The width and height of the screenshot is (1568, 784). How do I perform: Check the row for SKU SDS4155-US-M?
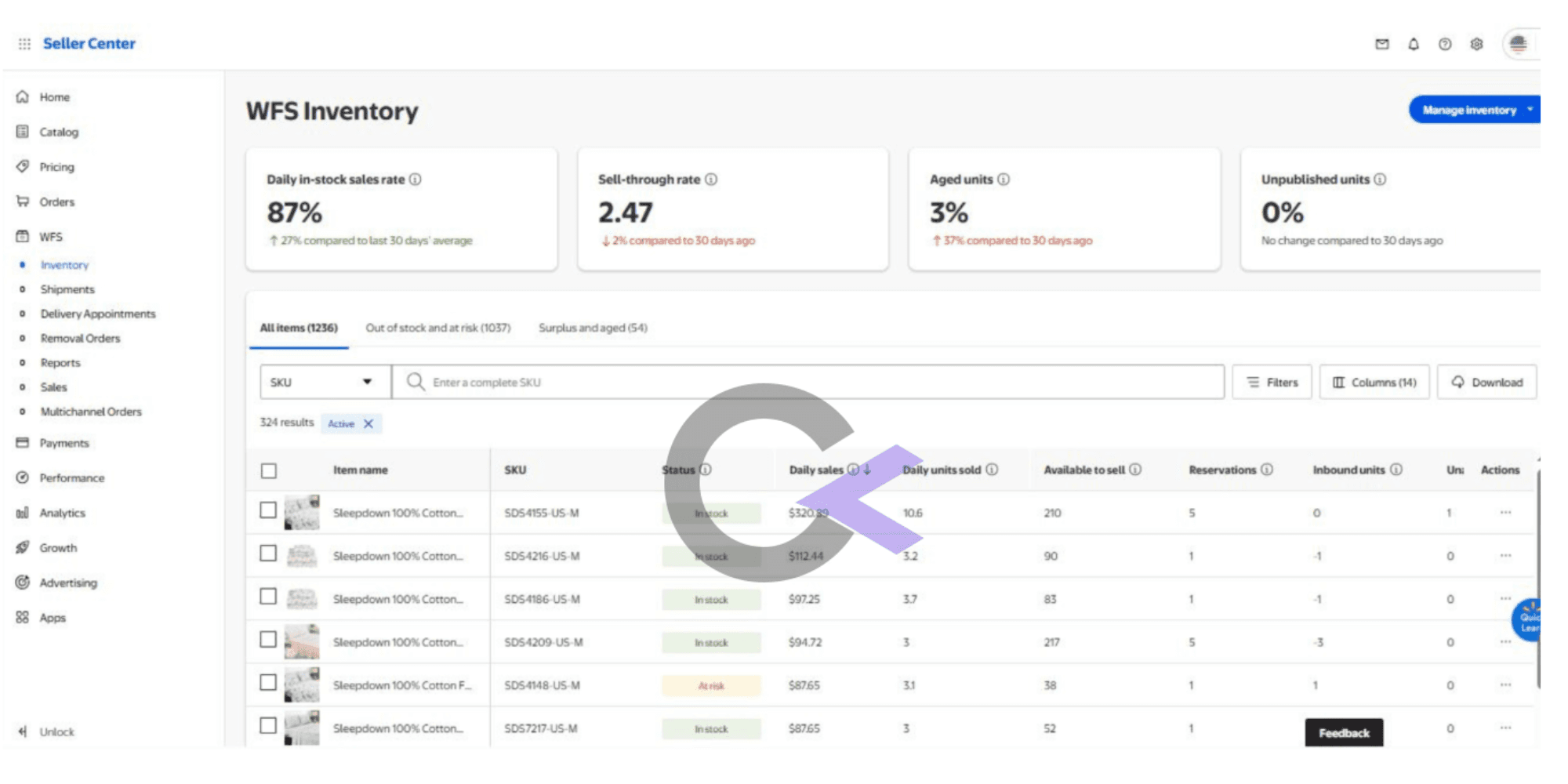(268, 510)
